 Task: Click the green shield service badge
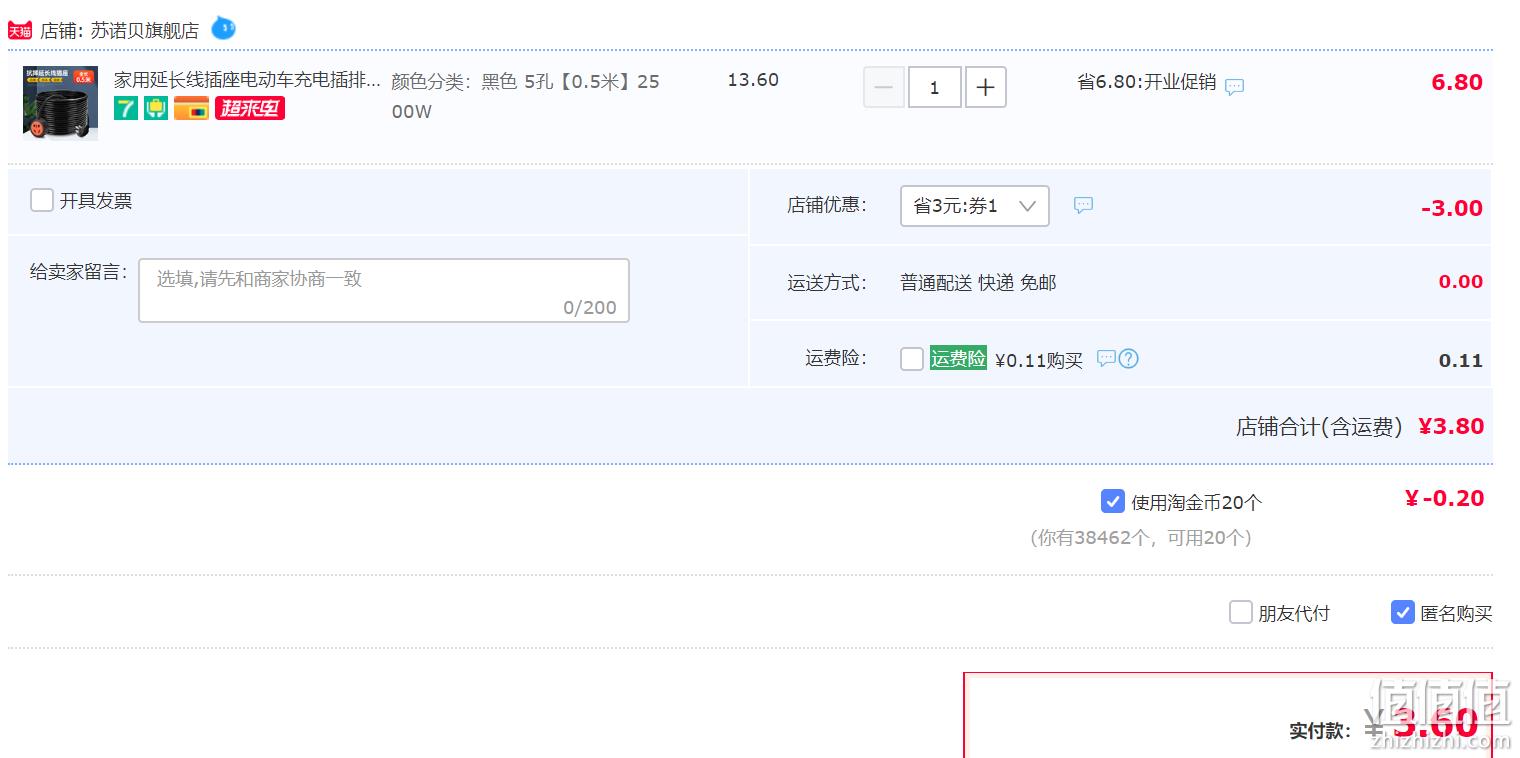156,108
